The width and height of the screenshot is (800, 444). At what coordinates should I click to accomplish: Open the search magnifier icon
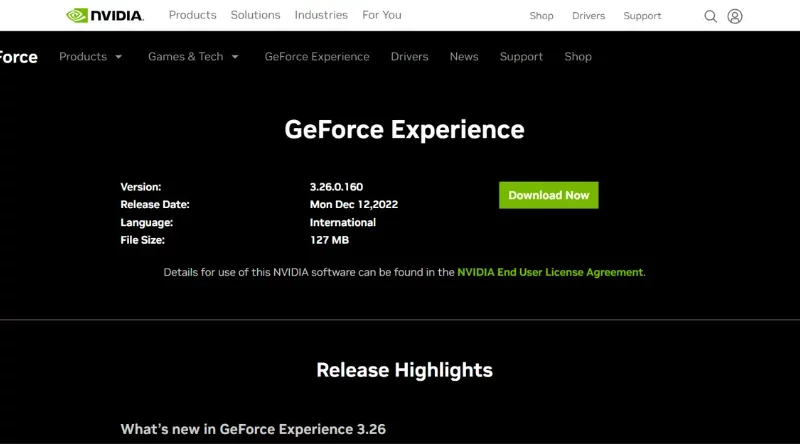(x=710, y=16)
